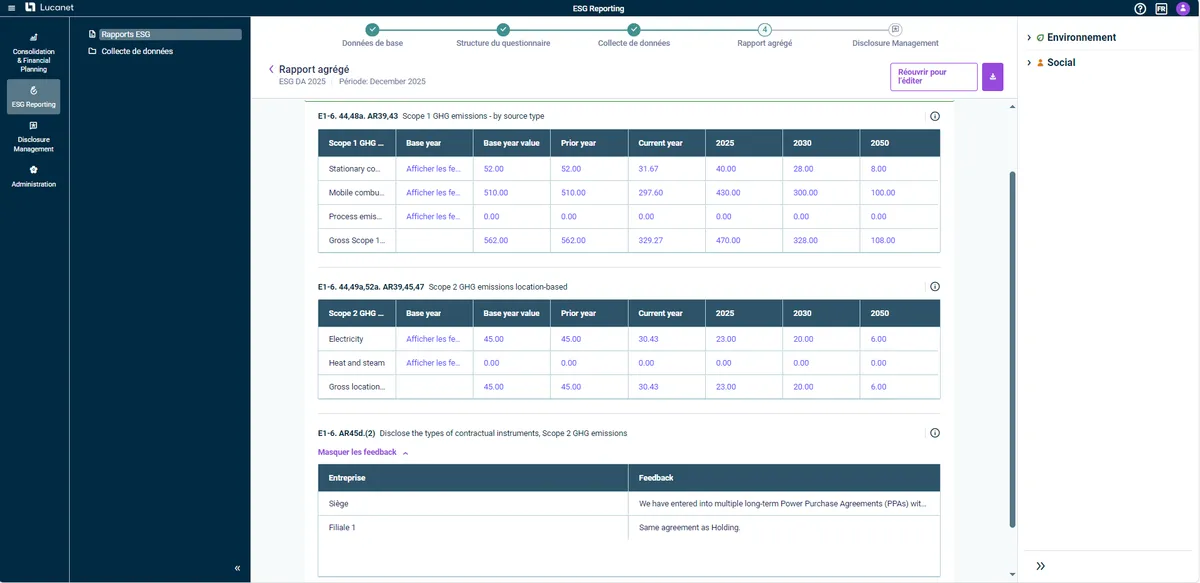Click Electricity 2025 value 23.00
1200x583 pixels.
(x=727, y=339)
